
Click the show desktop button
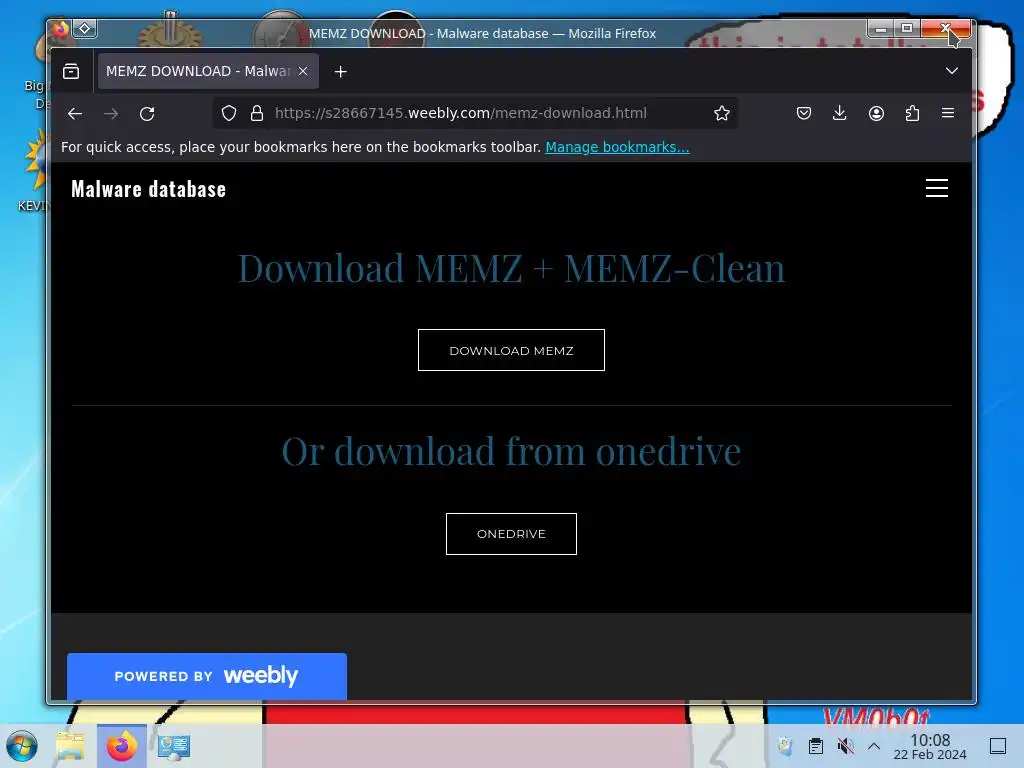998,746
